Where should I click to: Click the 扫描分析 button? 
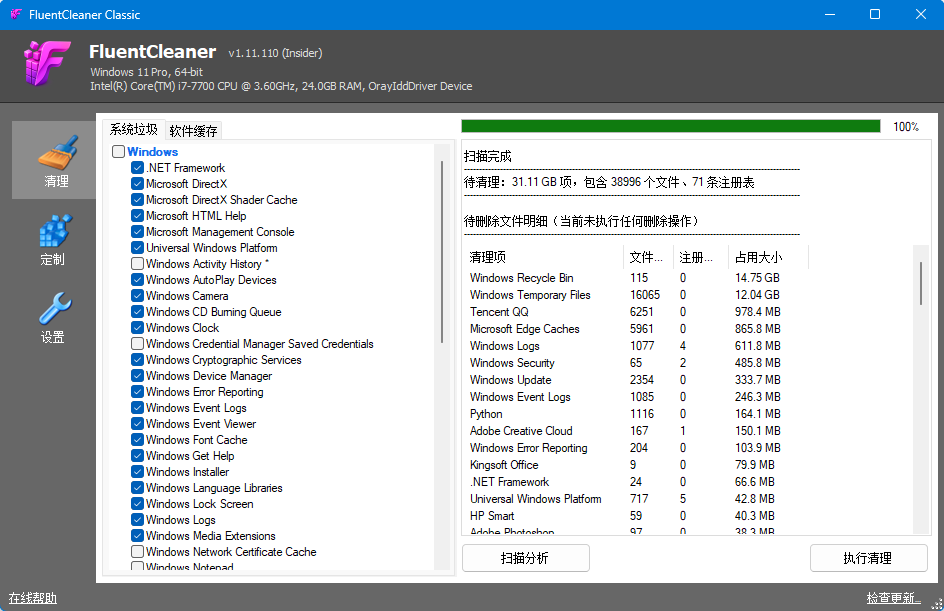tap(526, 558)
